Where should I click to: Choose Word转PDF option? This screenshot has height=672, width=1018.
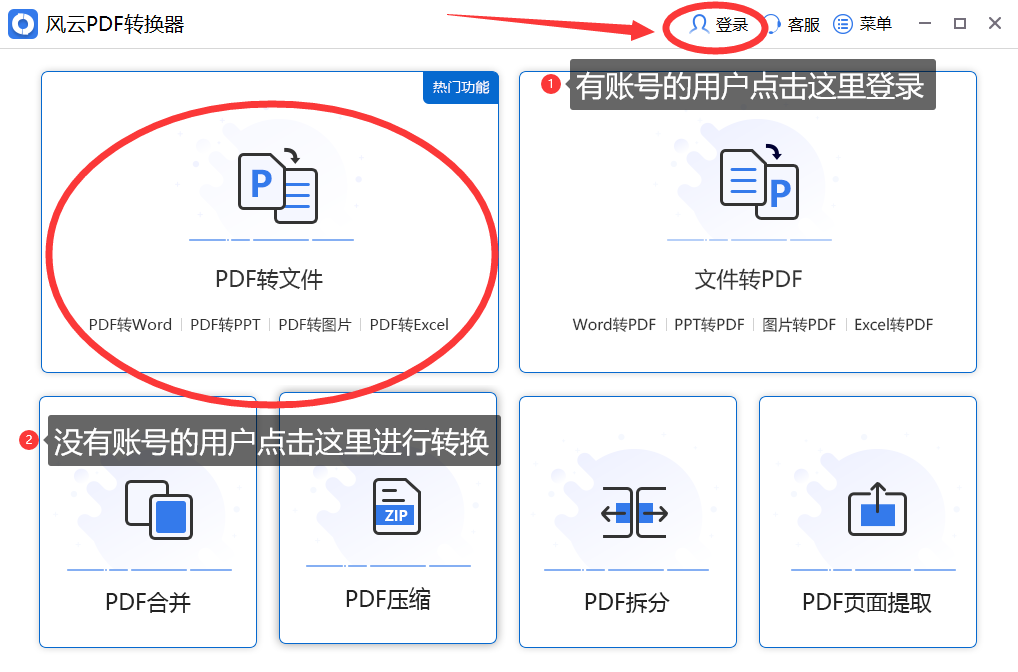point(614,325)
